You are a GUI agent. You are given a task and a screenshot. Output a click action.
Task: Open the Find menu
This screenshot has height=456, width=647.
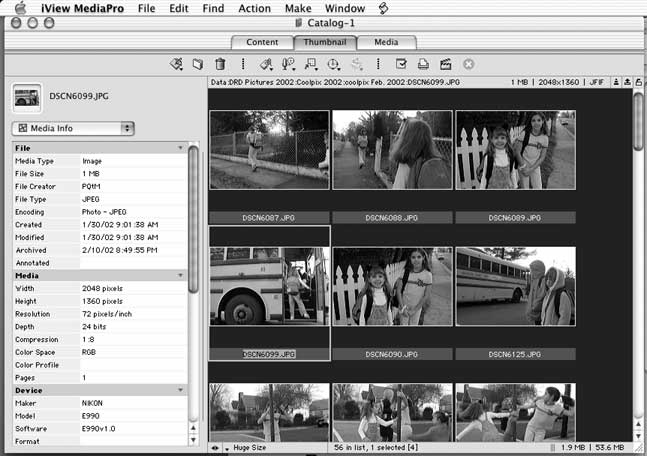213,8
